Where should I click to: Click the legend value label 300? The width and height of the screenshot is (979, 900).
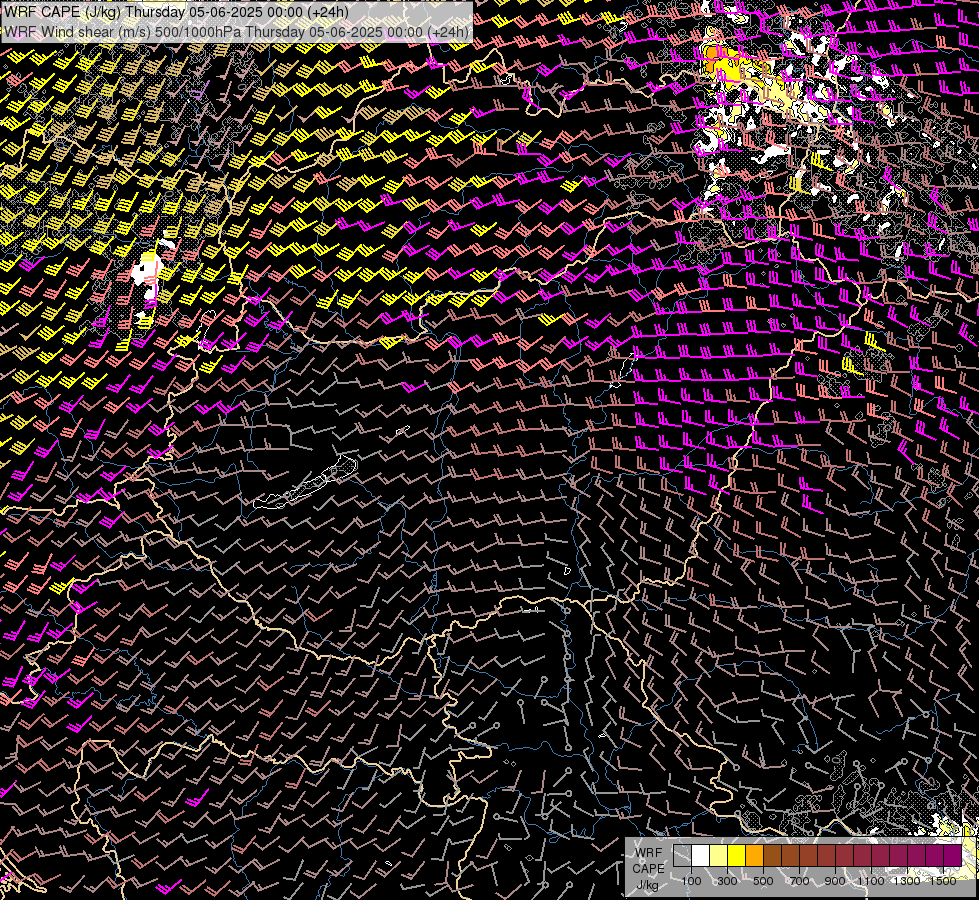727,881
